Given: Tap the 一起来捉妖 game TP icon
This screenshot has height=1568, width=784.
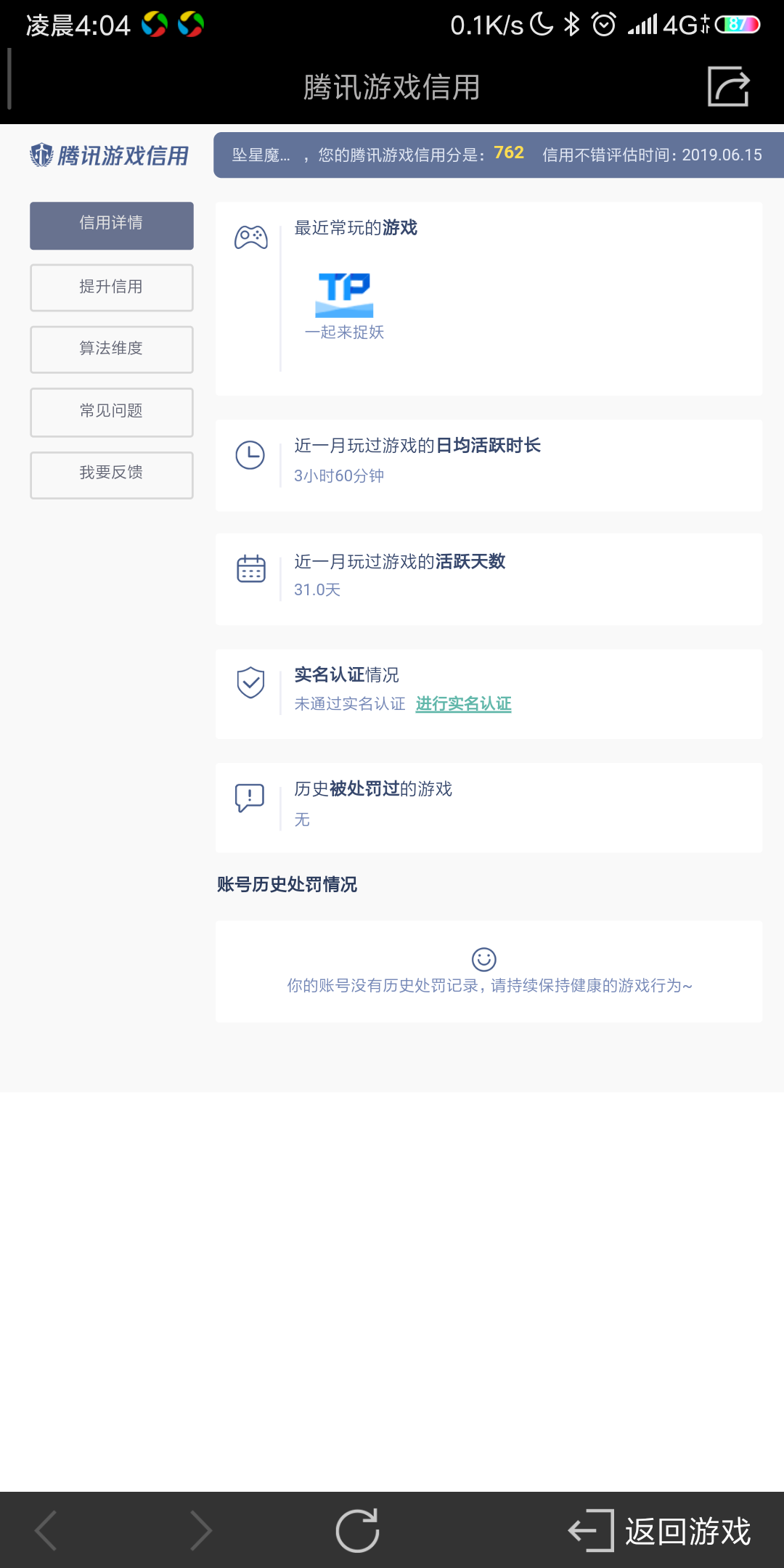Looking at the screenshot, I should 344,295.
